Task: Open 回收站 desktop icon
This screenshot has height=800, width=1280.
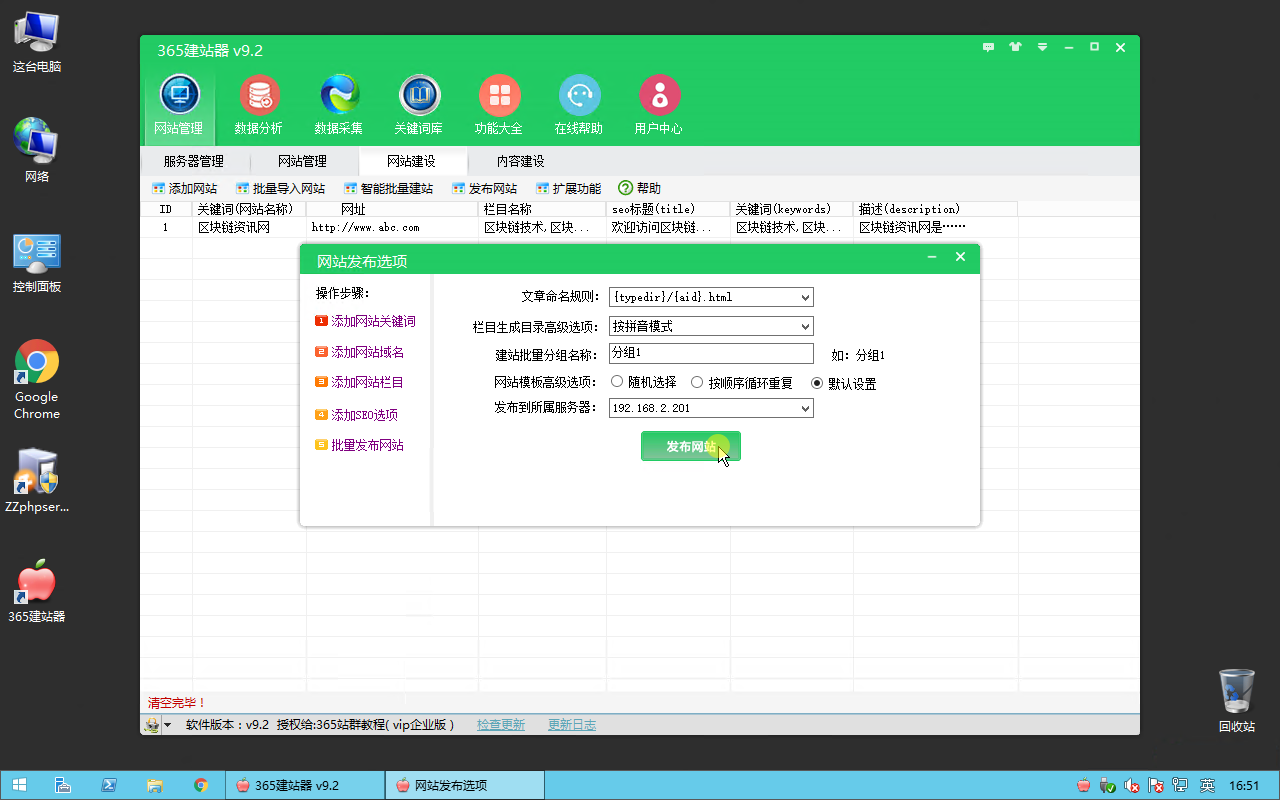Action: (x=1237, y=700)
